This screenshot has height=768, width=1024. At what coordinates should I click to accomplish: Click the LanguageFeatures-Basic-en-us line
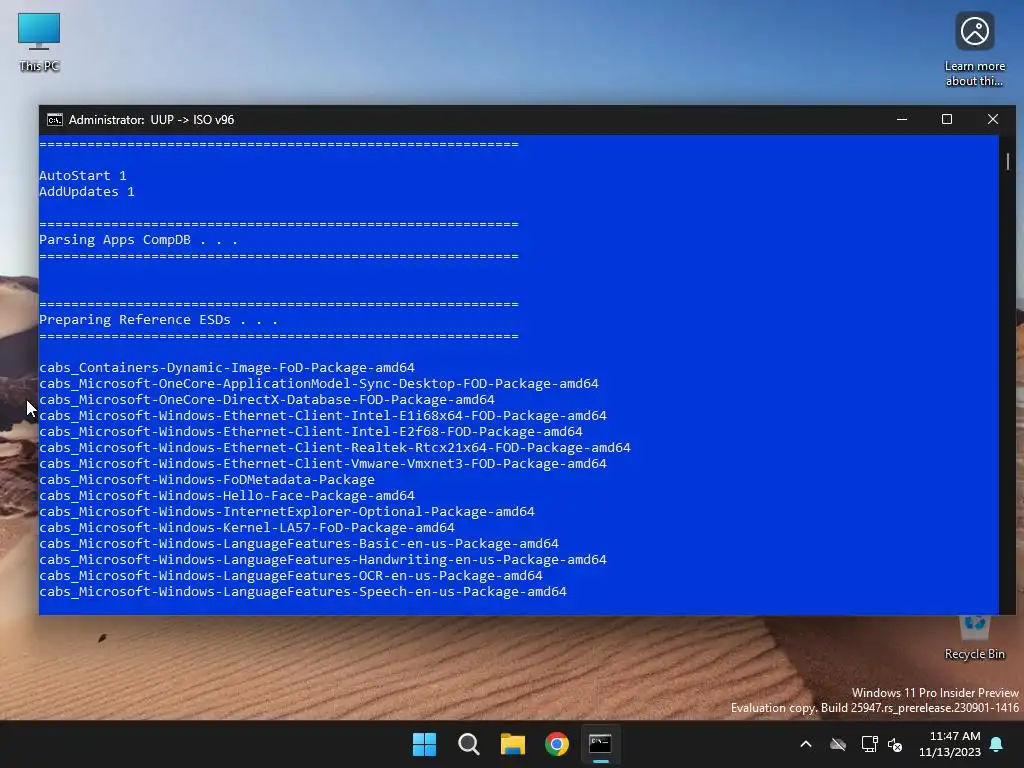click(x=299, y=544)
